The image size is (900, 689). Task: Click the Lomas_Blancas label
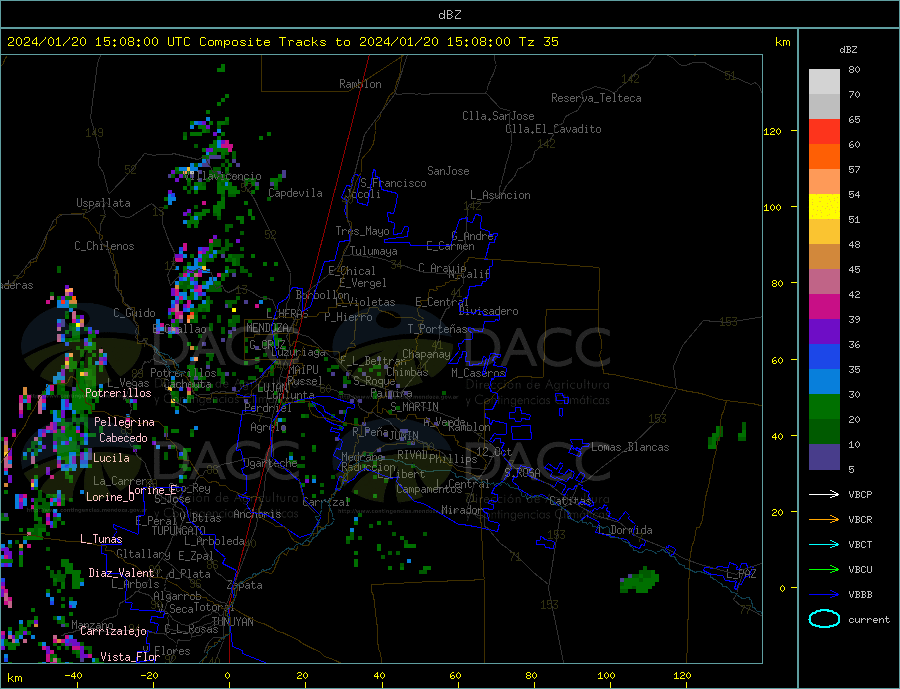point(630,447)
